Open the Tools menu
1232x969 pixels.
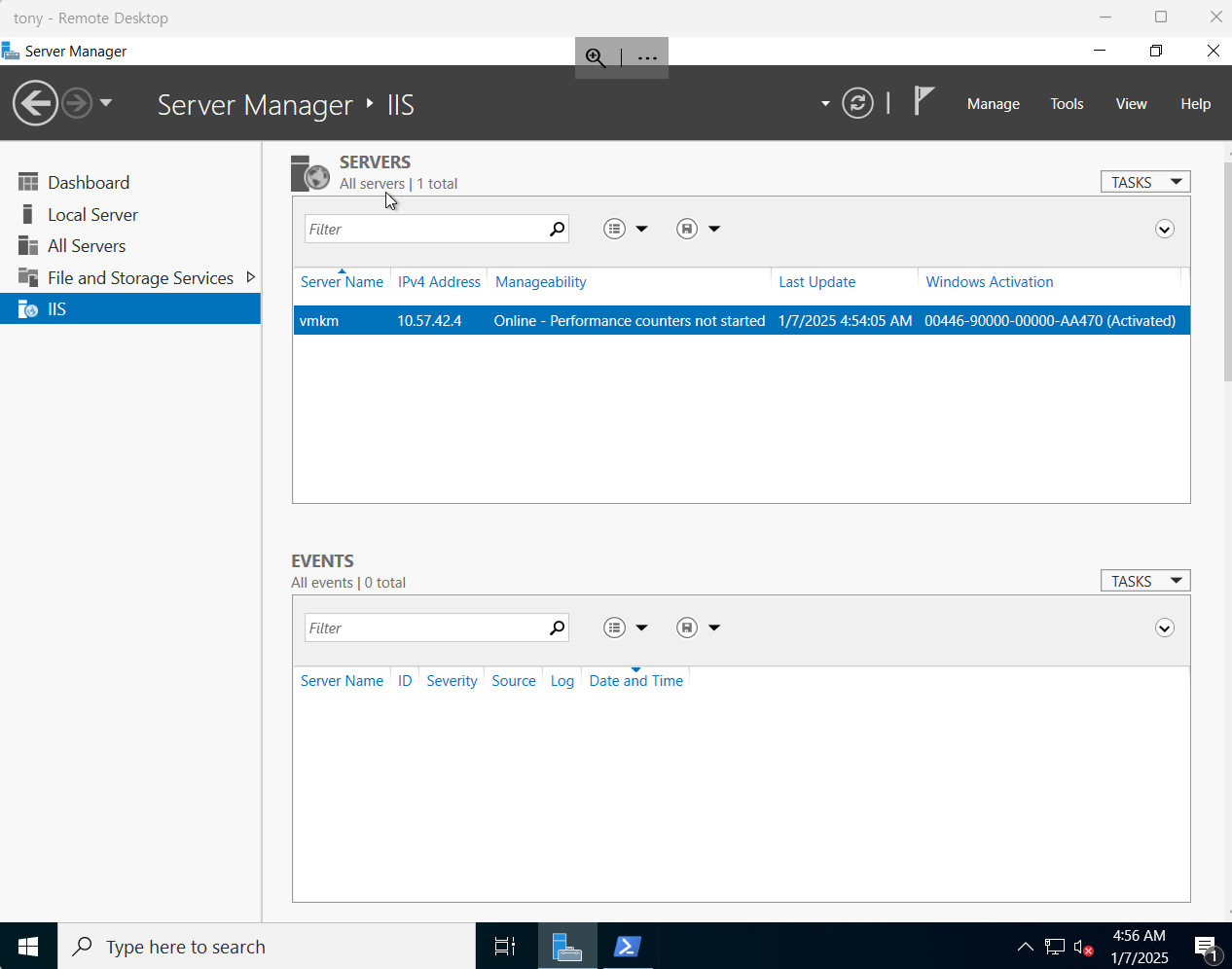(1067, 104)
